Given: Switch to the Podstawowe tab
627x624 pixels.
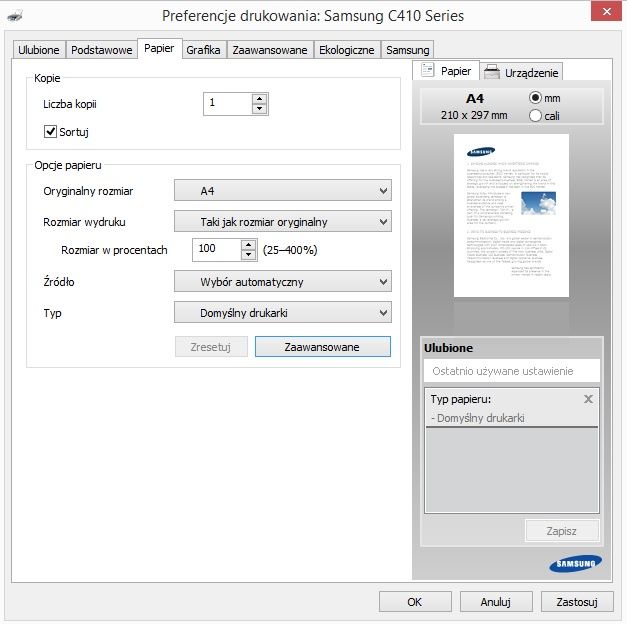Looking at the screenshot, I should [x=102, y=50].
